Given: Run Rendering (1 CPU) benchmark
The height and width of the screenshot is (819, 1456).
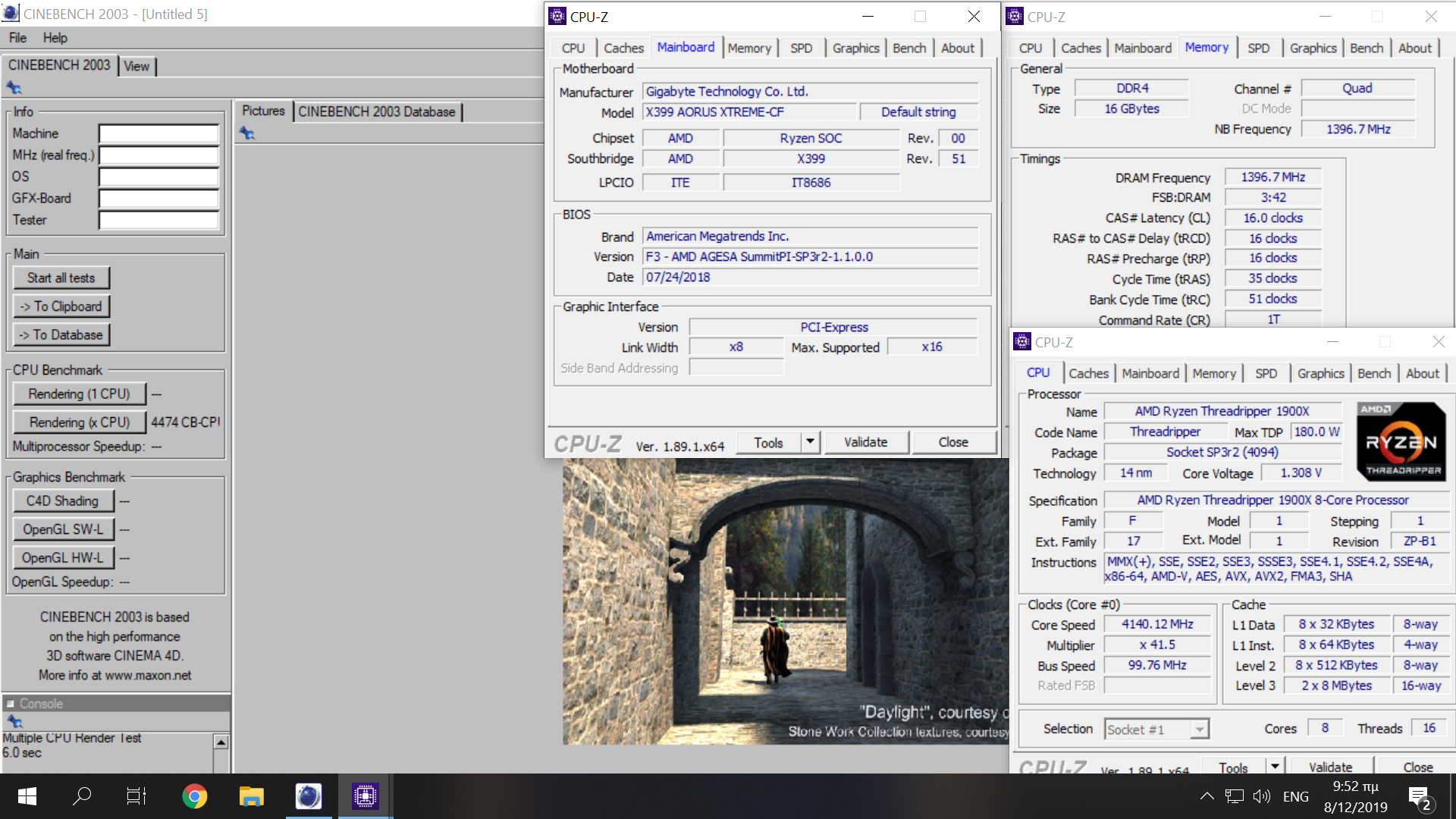Looking at the screenshot, I should click(x=79, y=394).
